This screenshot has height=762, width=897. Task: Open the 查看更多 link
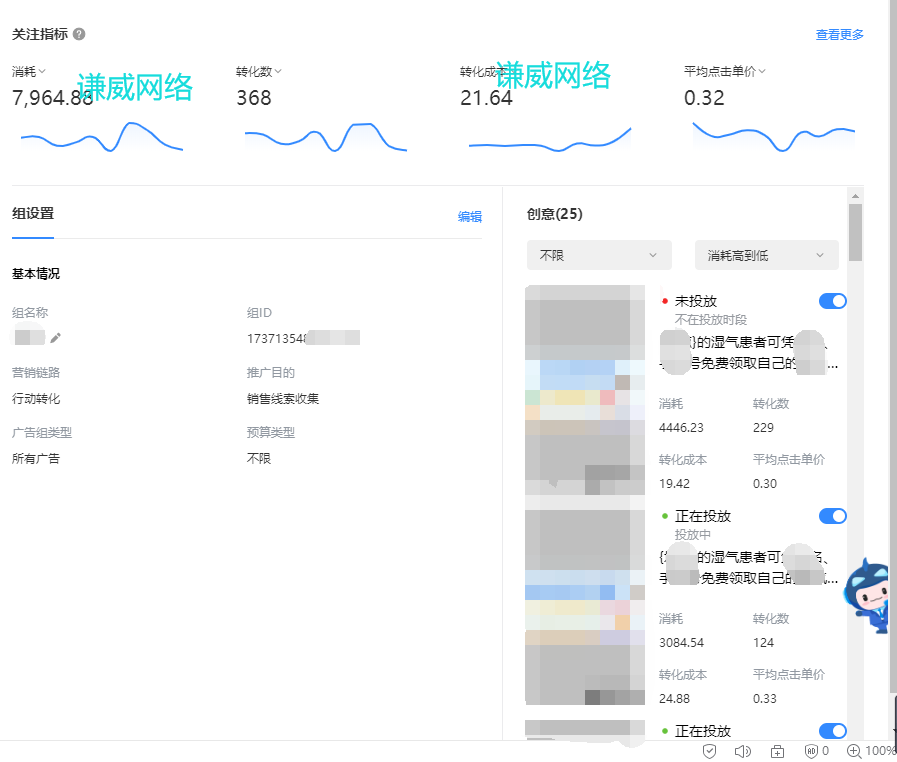pyautogui.click(x=839, y=35)
